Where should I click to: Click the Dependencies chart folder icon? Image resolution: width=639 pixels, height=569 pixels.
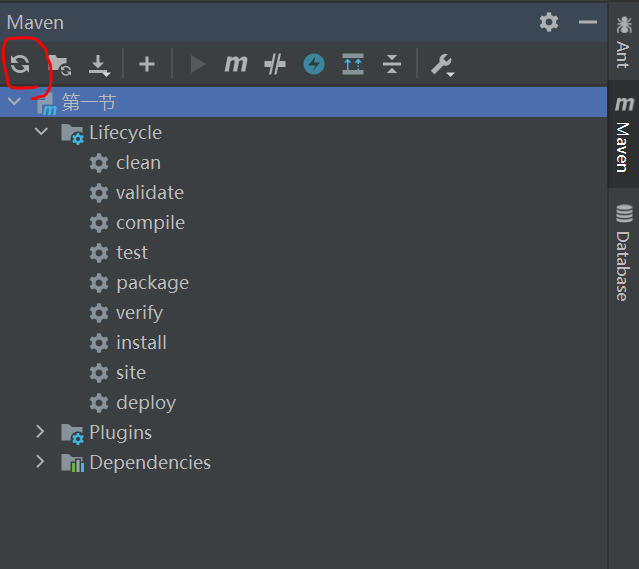[73, 463]
